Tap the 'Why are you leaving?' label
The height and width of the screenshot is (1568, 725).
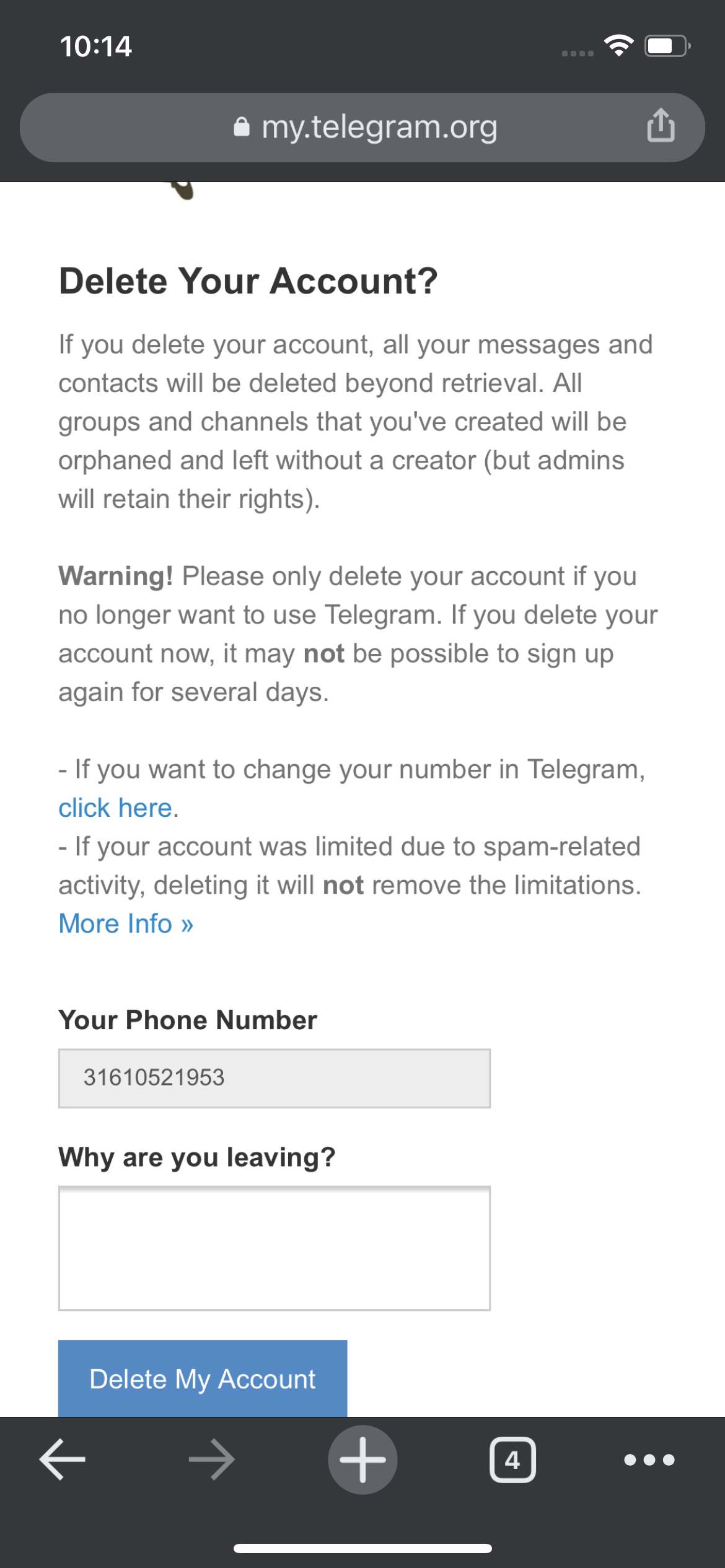197,1157
